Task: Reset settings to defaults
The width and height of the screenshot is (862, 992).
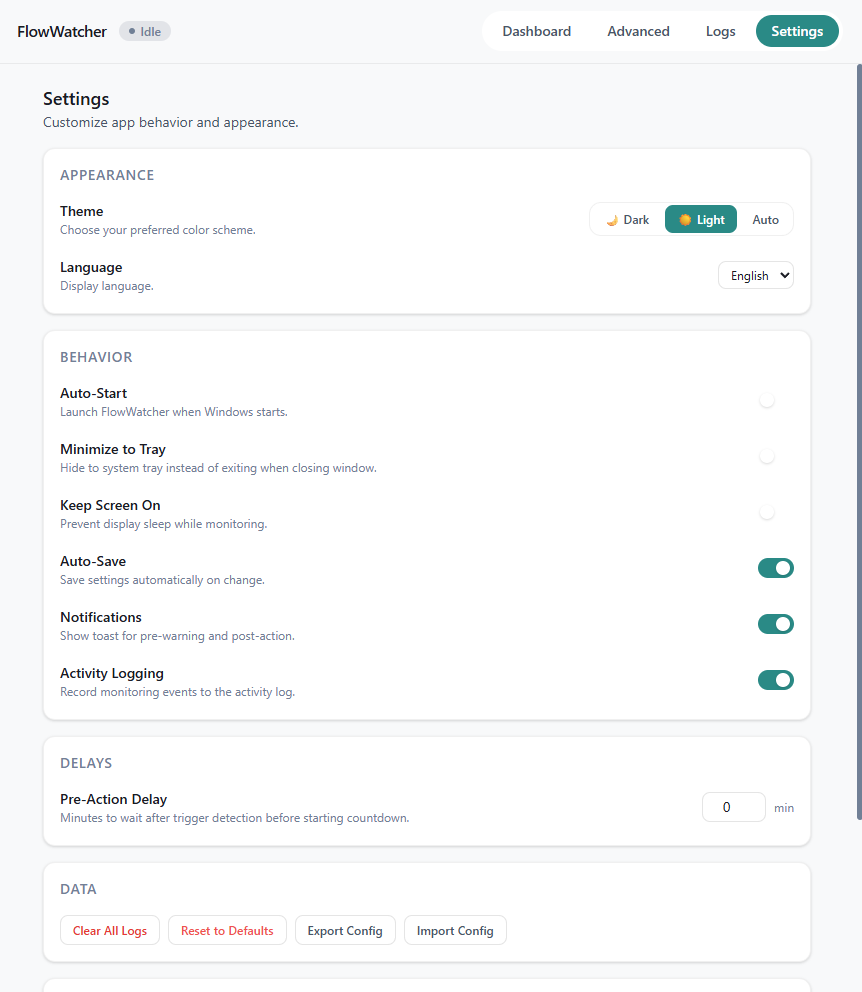Action: pos(227,930)
